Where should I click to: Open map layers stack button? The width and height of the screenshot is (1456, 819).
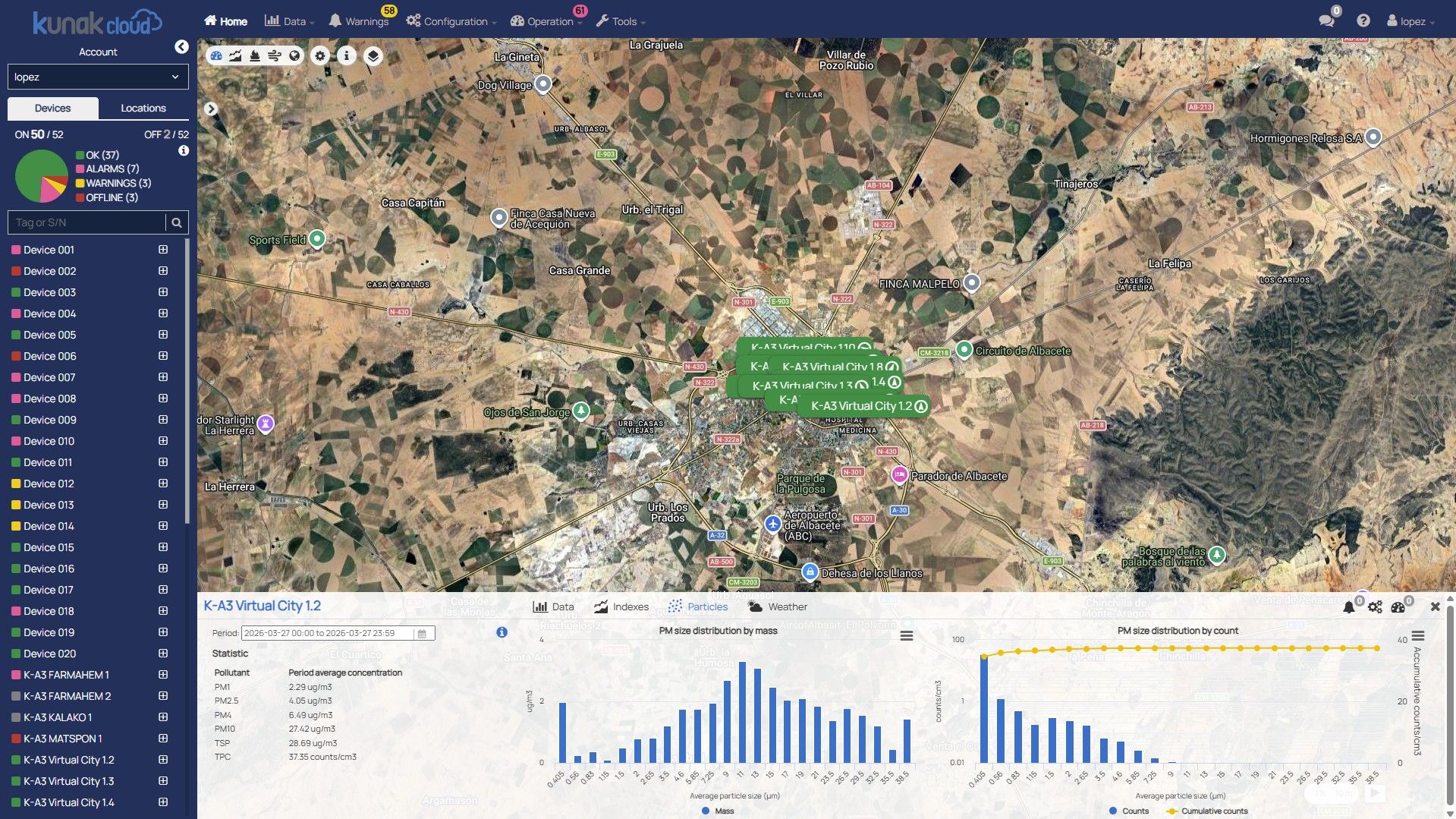pos(373,55)
